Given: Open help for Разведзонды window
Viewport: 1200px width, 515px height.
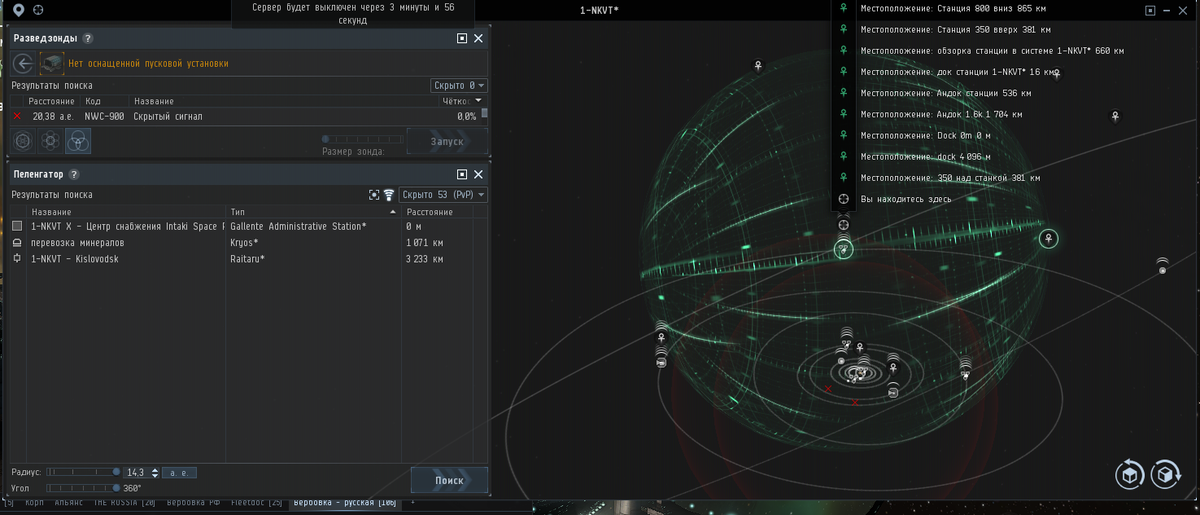Looking at the screenshot, I should pyautogui.click(x=88, y=38).
